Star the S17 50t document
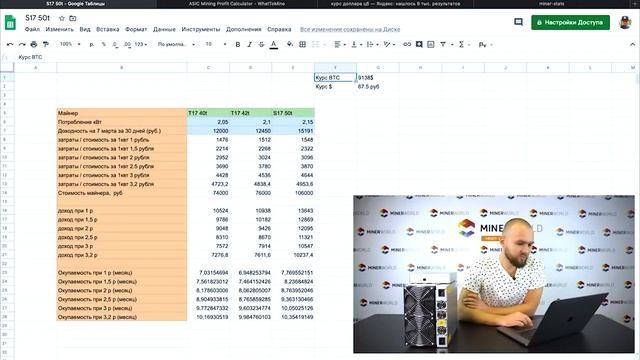Screen dimensions: 640x360 (x=62, y=18)
